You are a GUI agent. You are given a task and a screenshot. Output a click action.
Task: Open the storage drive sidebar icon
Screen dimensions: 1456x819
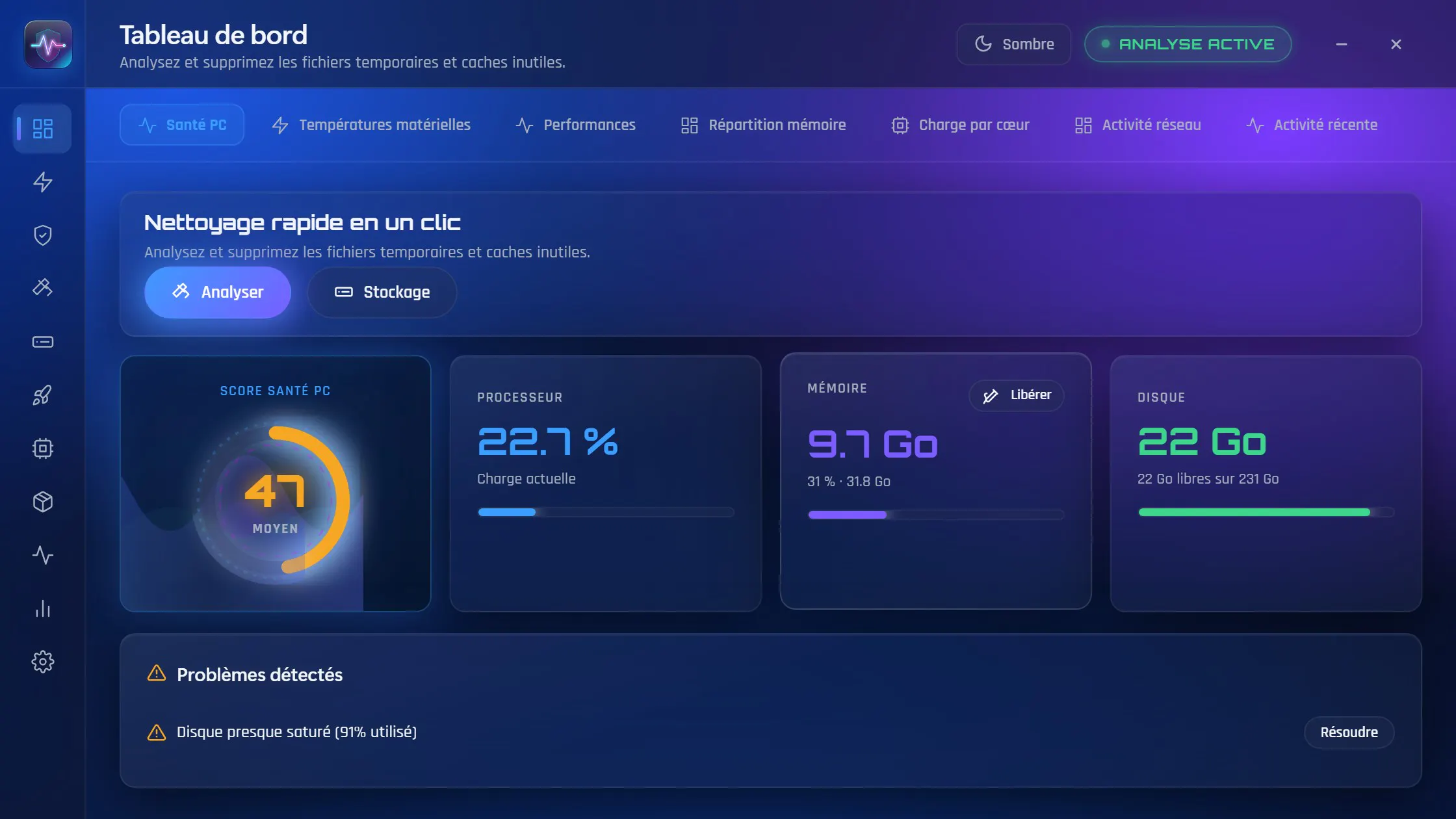coord(42,341)
